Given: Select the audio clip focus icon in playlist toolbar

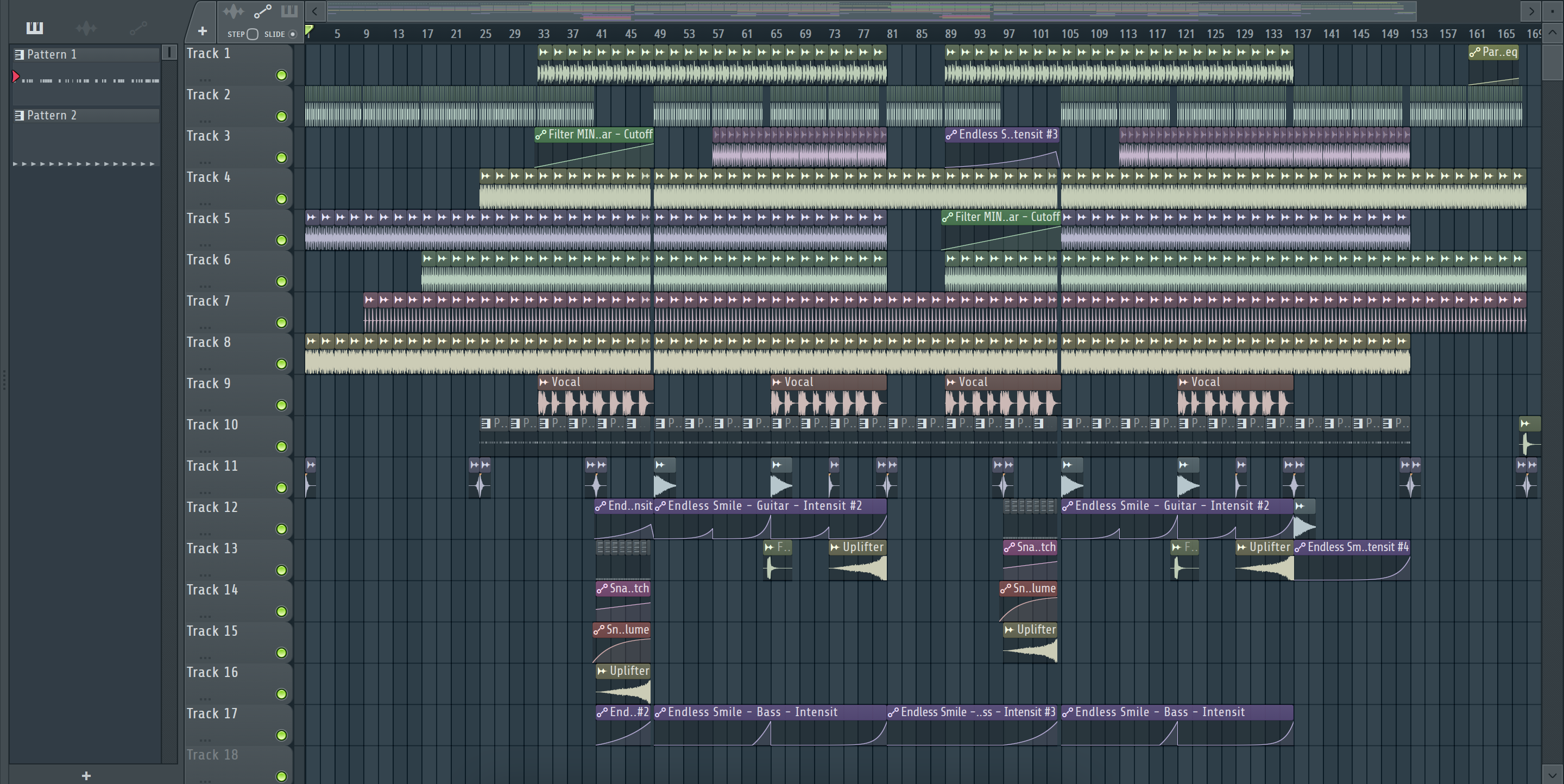Looking at the screenshot, I should click(x=233, y=11).
